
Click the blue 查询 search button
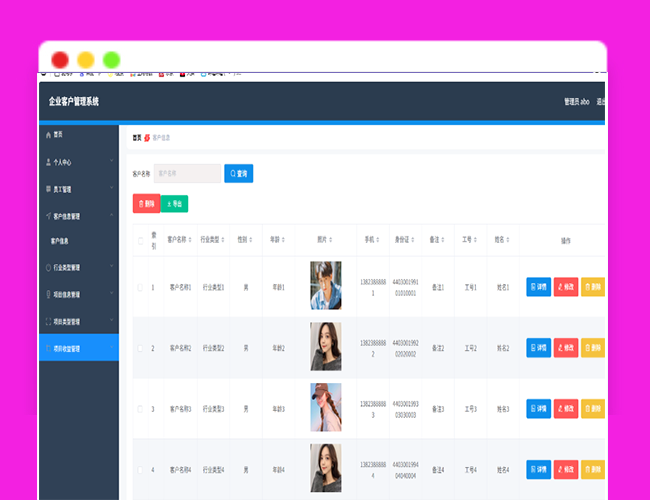pos(239,173)
